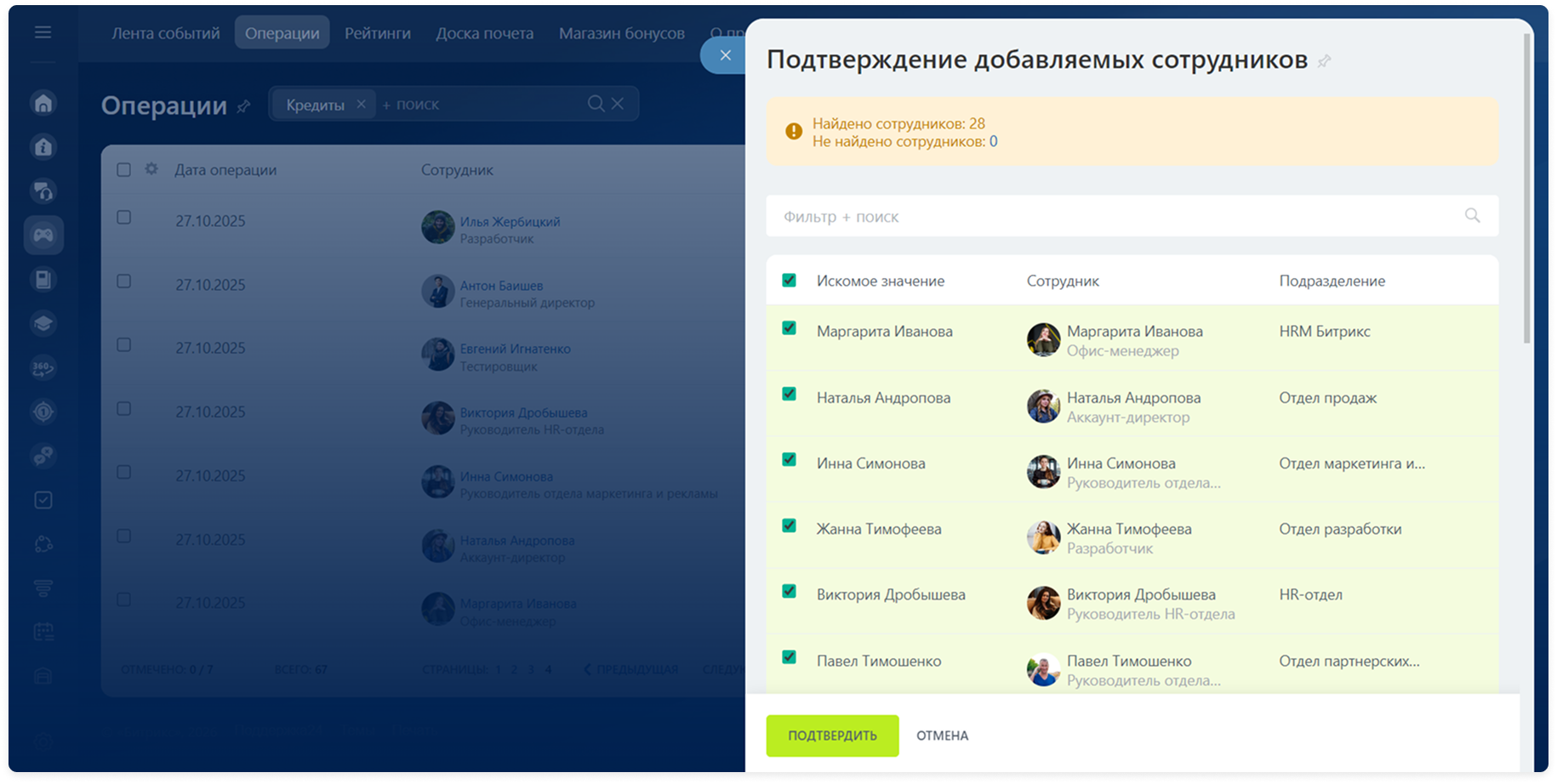Click the dialog vertical scrollbar
Image resolution: width=1557 pixels, height=784 pixels.
click(x=1526, y=187)
